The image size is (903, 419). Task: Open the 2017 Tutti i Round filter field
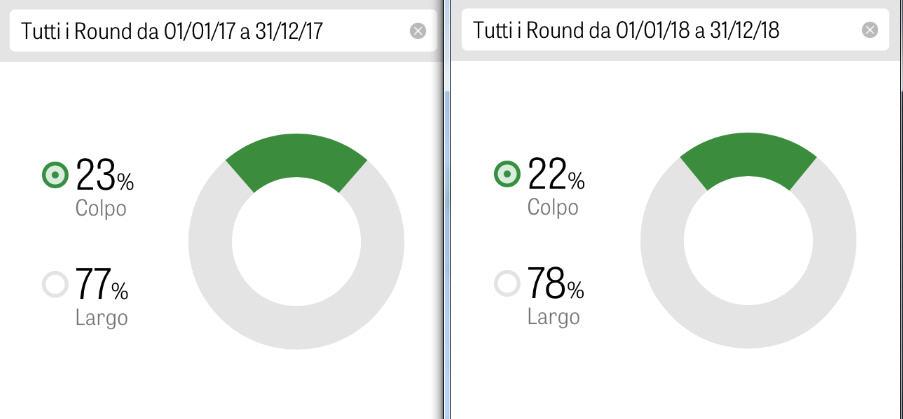[x=200, y=31]
